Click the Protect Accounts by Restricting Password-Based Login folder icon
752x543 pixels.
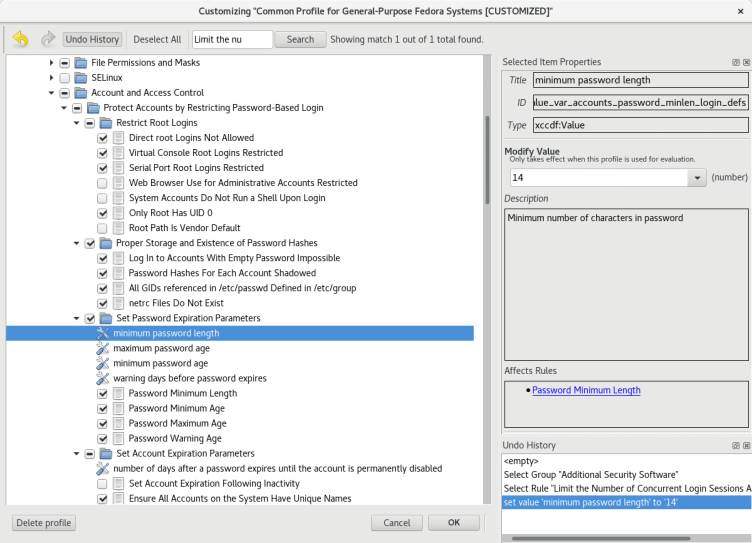tap(94, 108)
